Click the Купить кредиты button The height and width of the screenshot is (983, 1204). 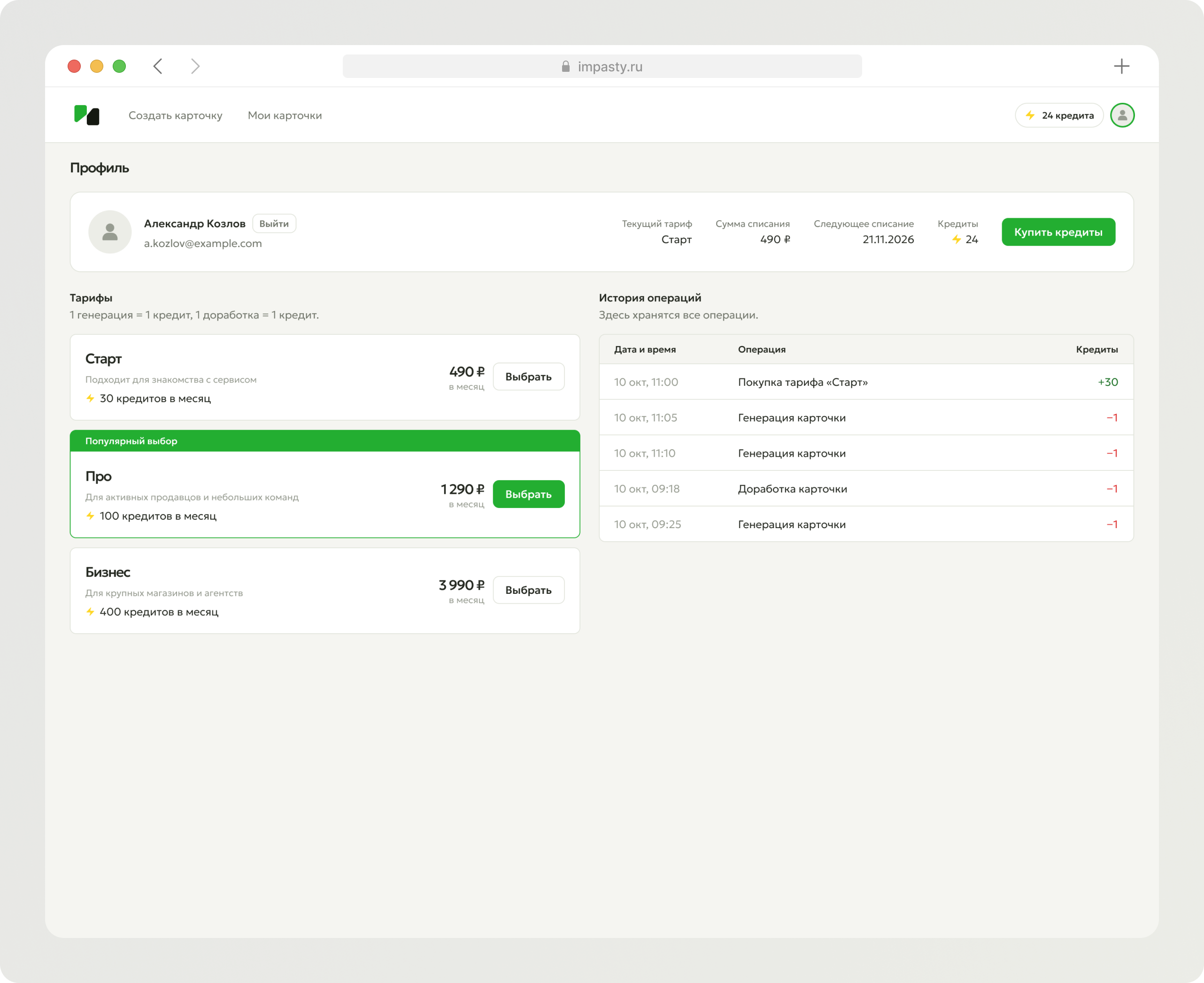(x=1058, y=231)
